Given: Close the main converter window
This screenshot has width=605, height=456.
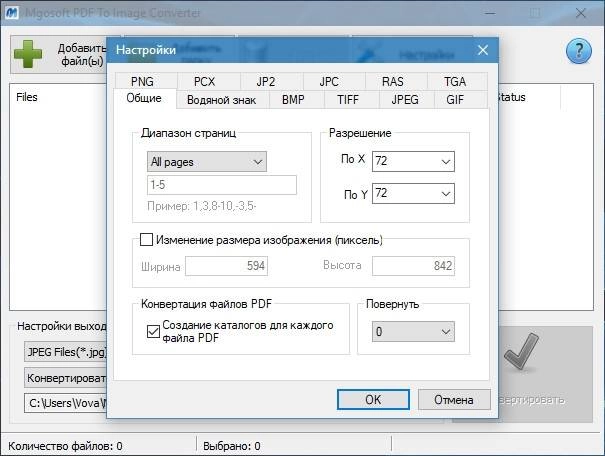Looking at the screenshot, I should click(x=581, y=13).
